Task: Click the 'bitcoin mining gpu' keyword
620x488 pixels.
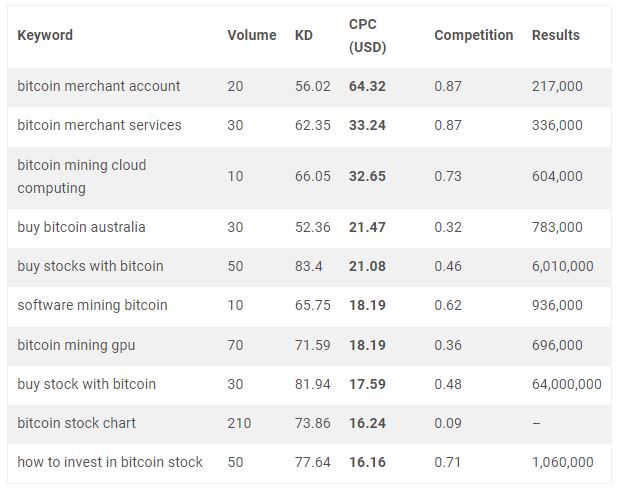Action: pyautogui.click(x=76, y=345)
